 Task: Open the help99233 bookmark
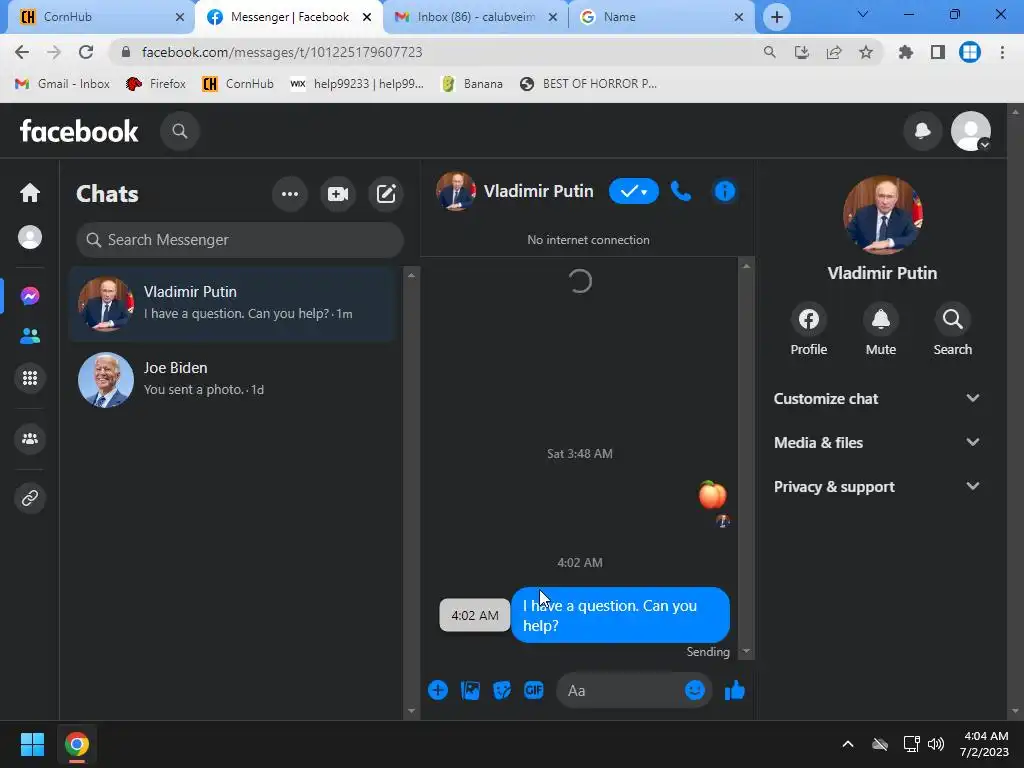[x=357, y=84]
